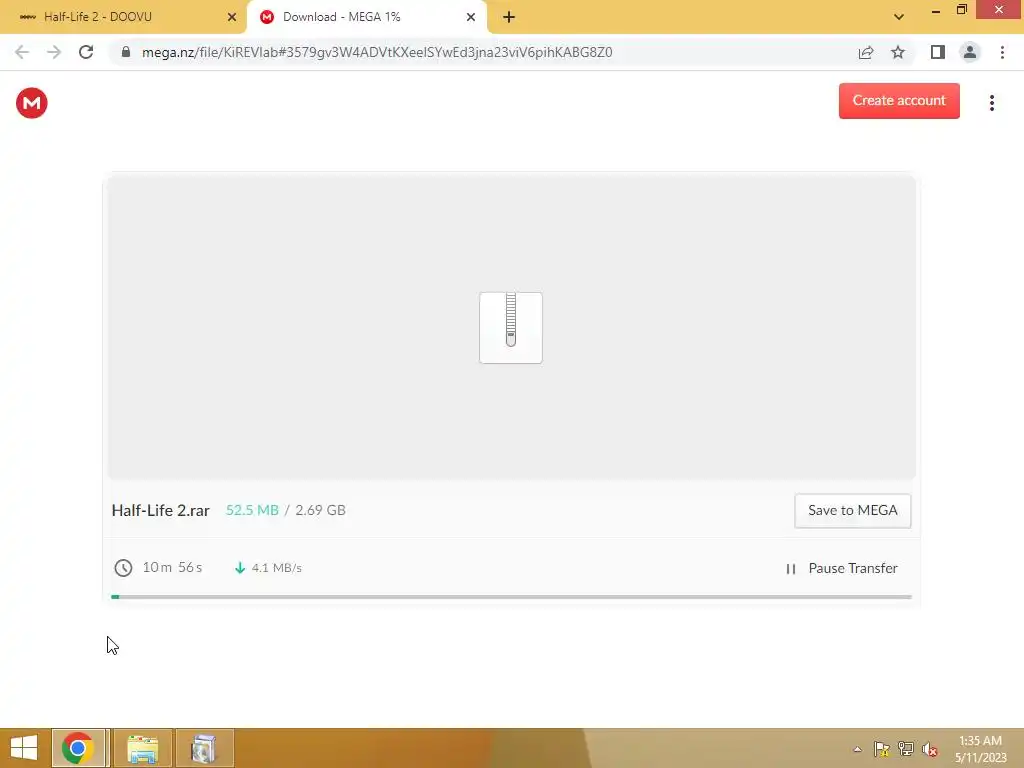This screenshot has width=1024, height=768.
Task: Open the Windows Start menu
Action: click(x=24, y=748)
